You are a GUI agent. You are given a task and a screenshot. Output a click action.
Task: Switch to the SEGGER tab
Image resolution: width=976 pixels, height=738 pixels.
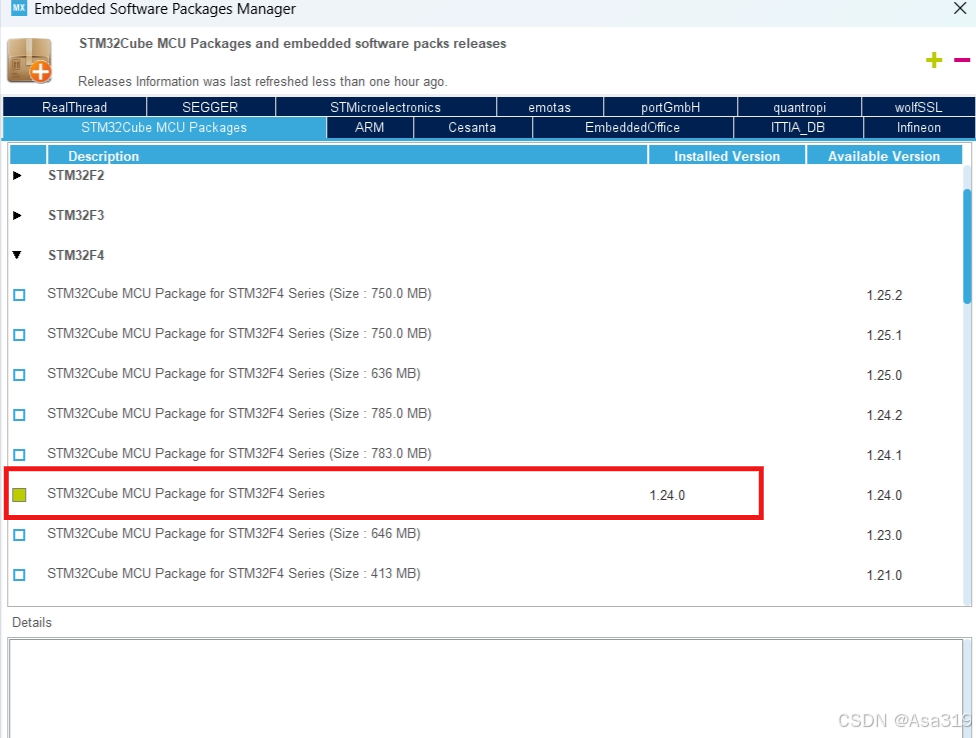tap(210, 107)
